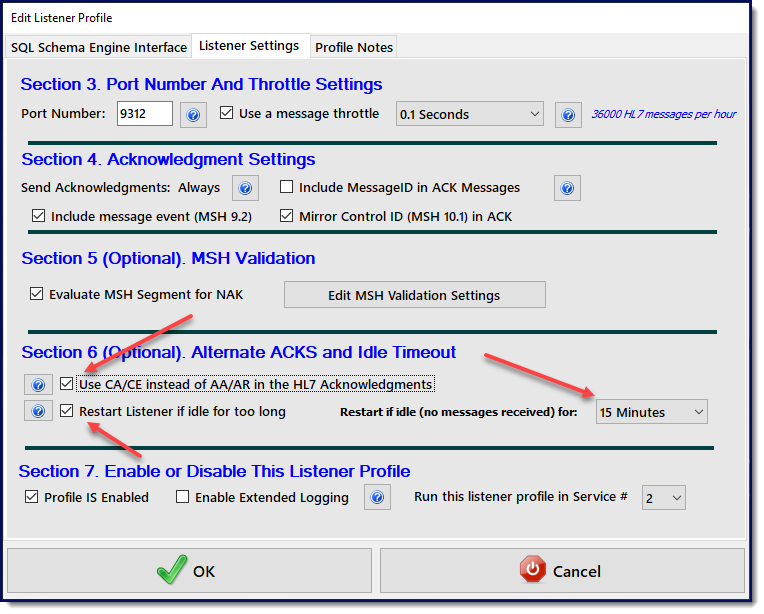
Task: Click Section 4 Acknowledgment Settings heading
Action: 168,159
